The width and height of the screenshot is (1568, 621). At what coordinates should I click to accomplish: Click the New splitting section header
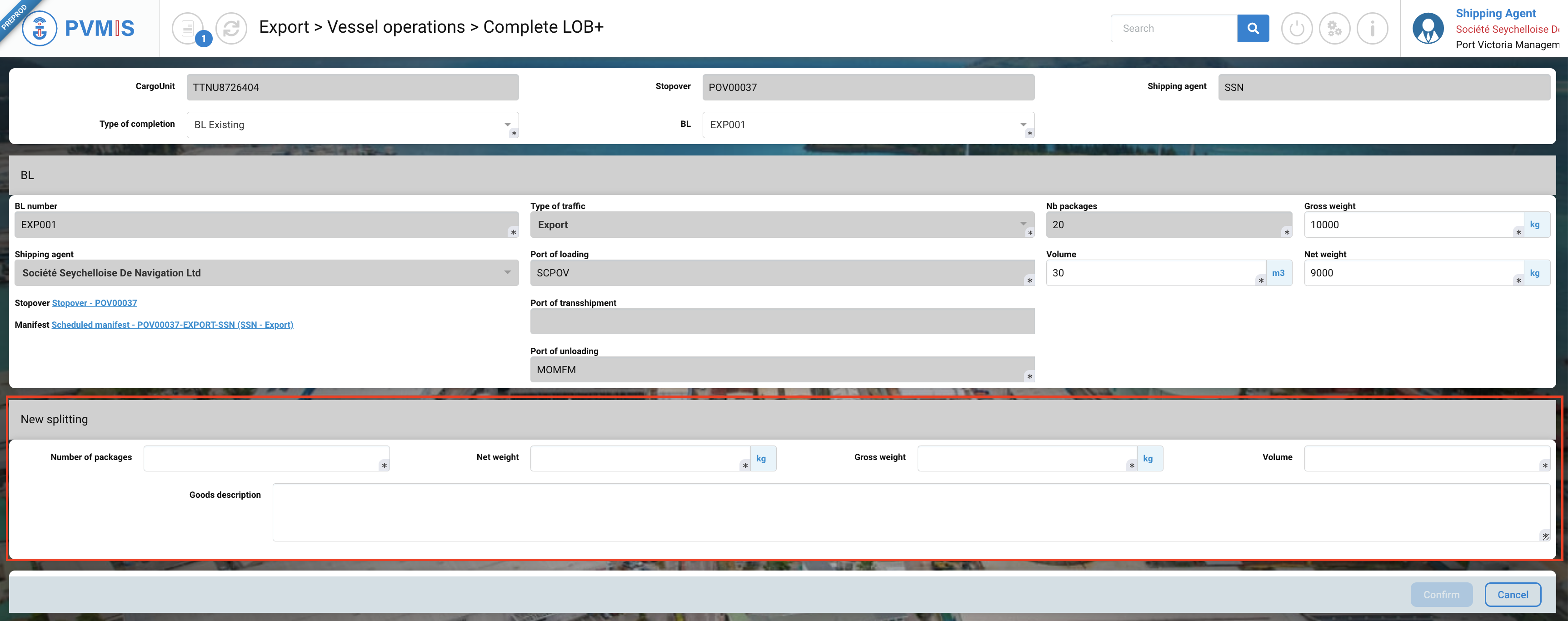pos(782,420)
